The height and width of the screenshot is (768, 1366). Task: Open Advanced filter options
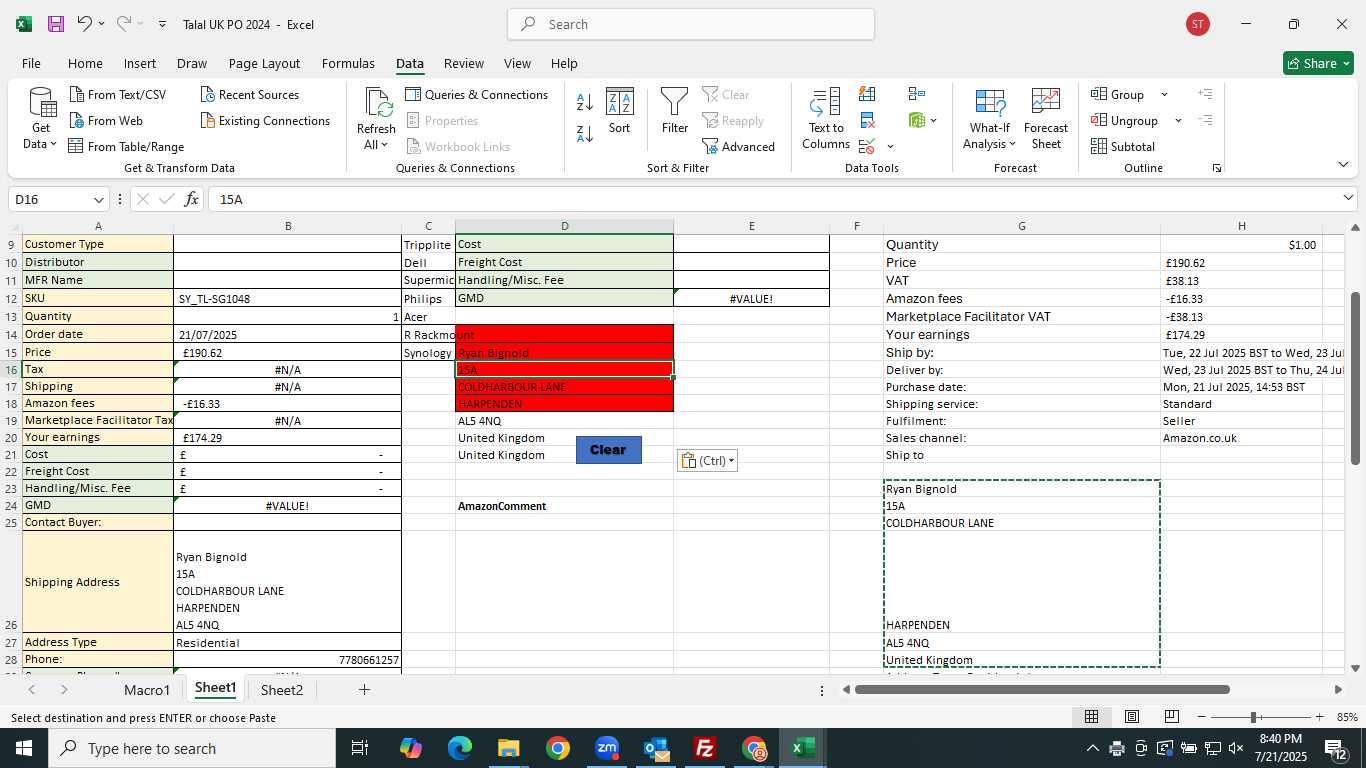739,146
